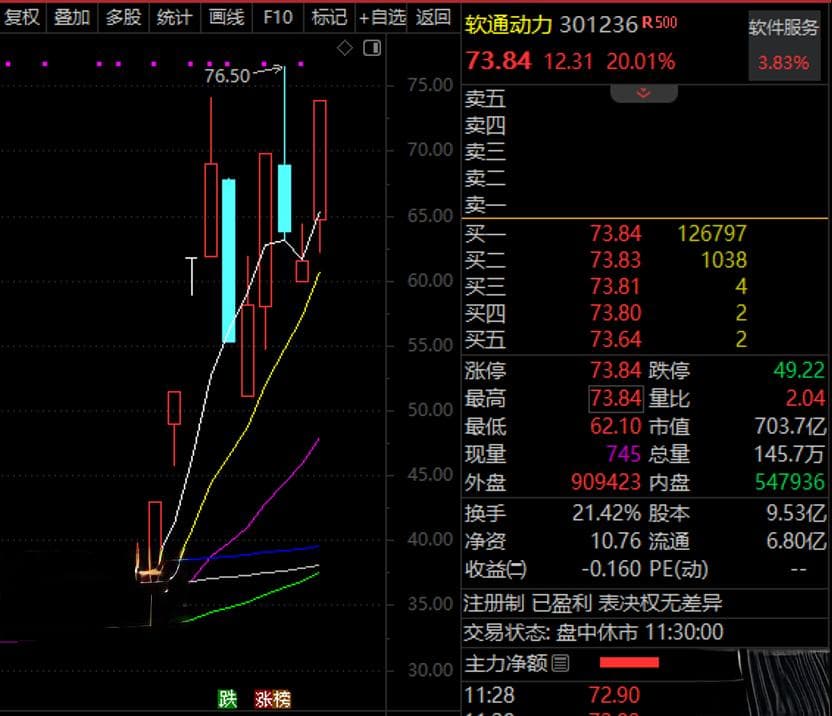The width and height of the screenshot is (832, 716).
Task: Activate the 画线 drawing tool
Action: tap(226, 18)
